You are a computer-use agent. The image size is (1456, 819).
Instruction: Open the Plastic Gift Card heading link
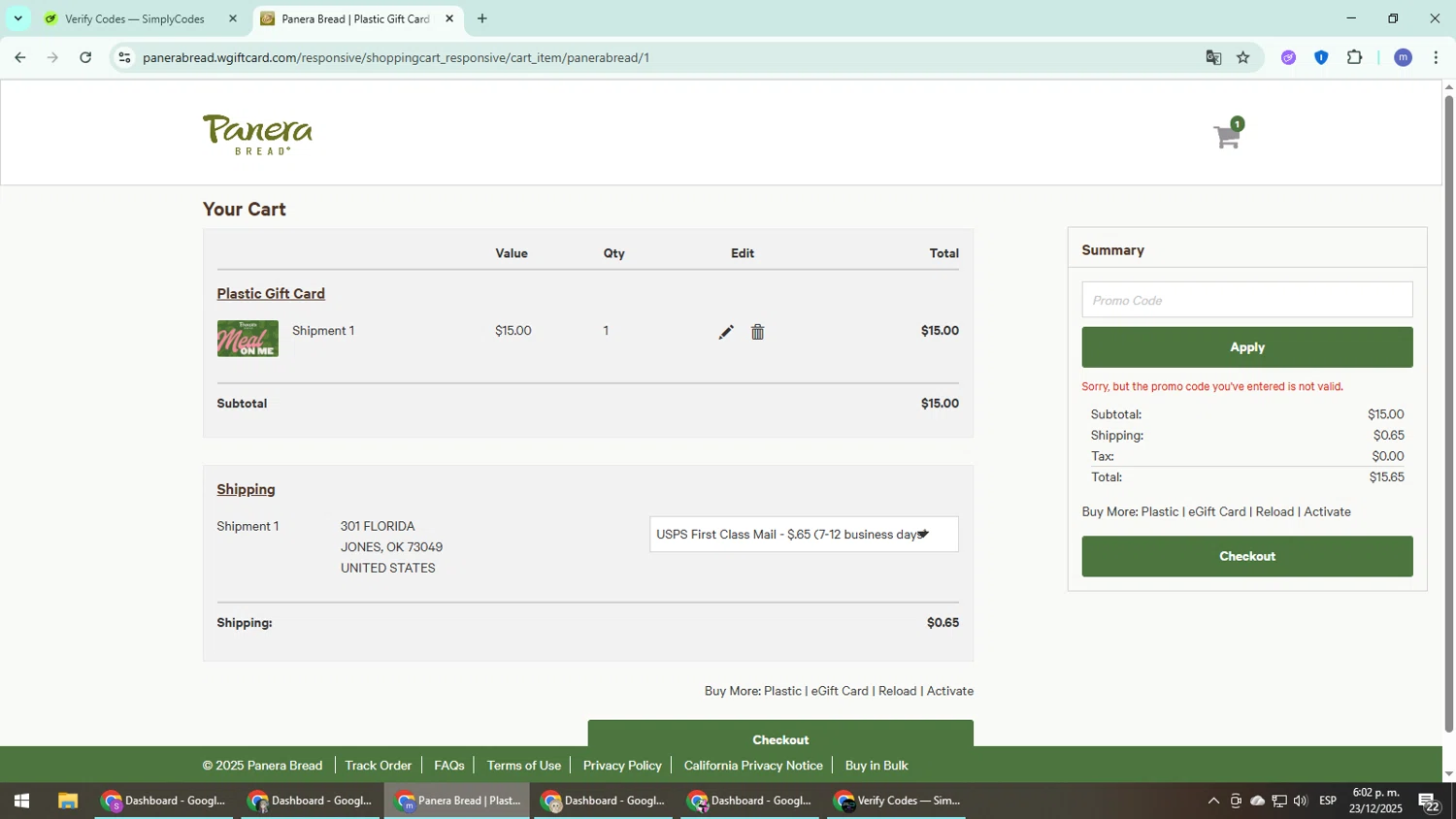tap(271, 293)
